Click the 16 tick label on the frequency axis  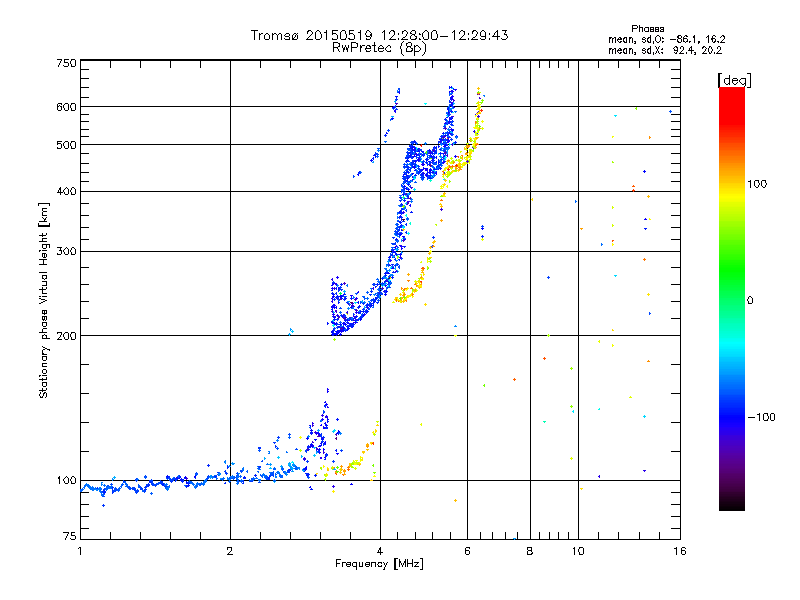680,551
